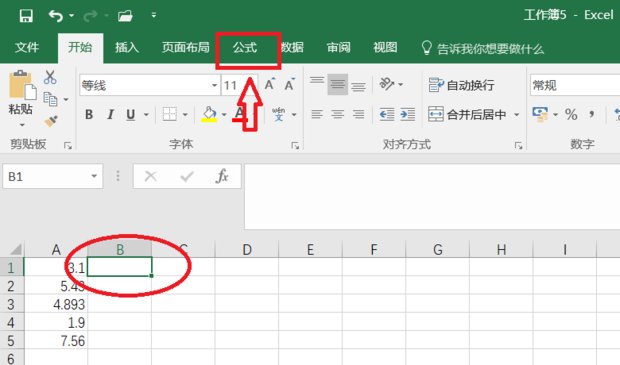
Task: Click the Copy icon
Action: tap(51, 99)
